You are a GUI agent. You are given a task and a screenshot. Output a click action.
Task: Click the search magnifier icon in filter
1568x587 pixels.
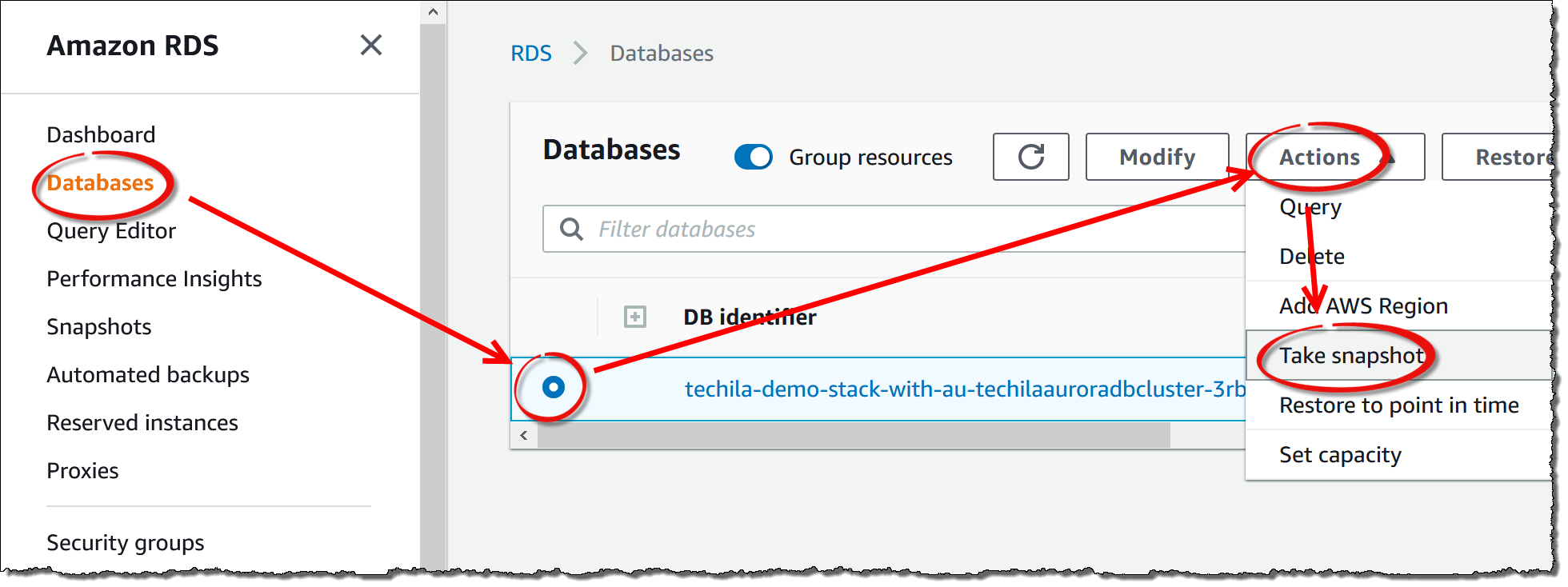[x=571, y=230]
